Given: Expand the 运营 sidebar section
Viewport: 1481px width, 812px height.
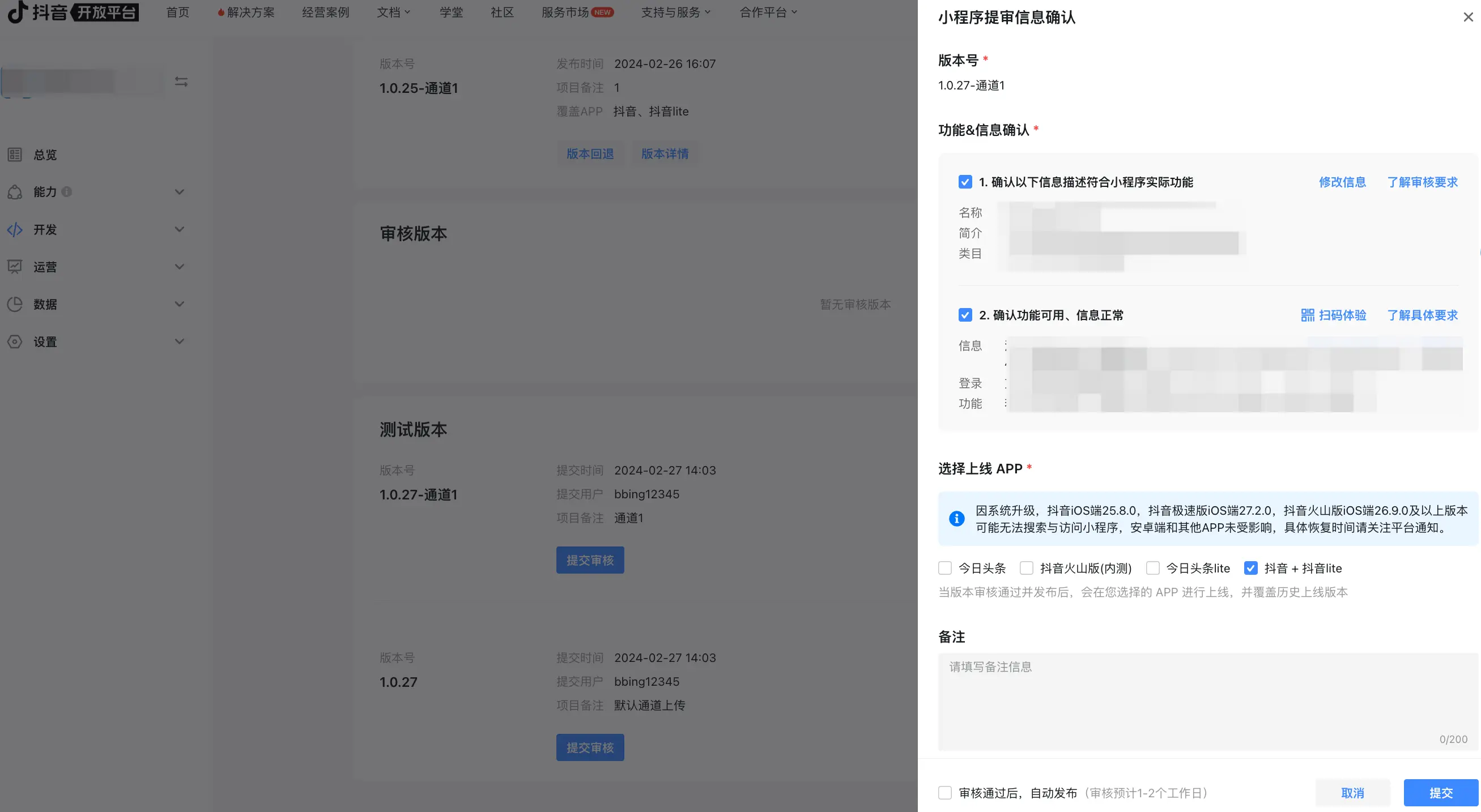Looking at the screenshot, I should [x=179, y=267].
